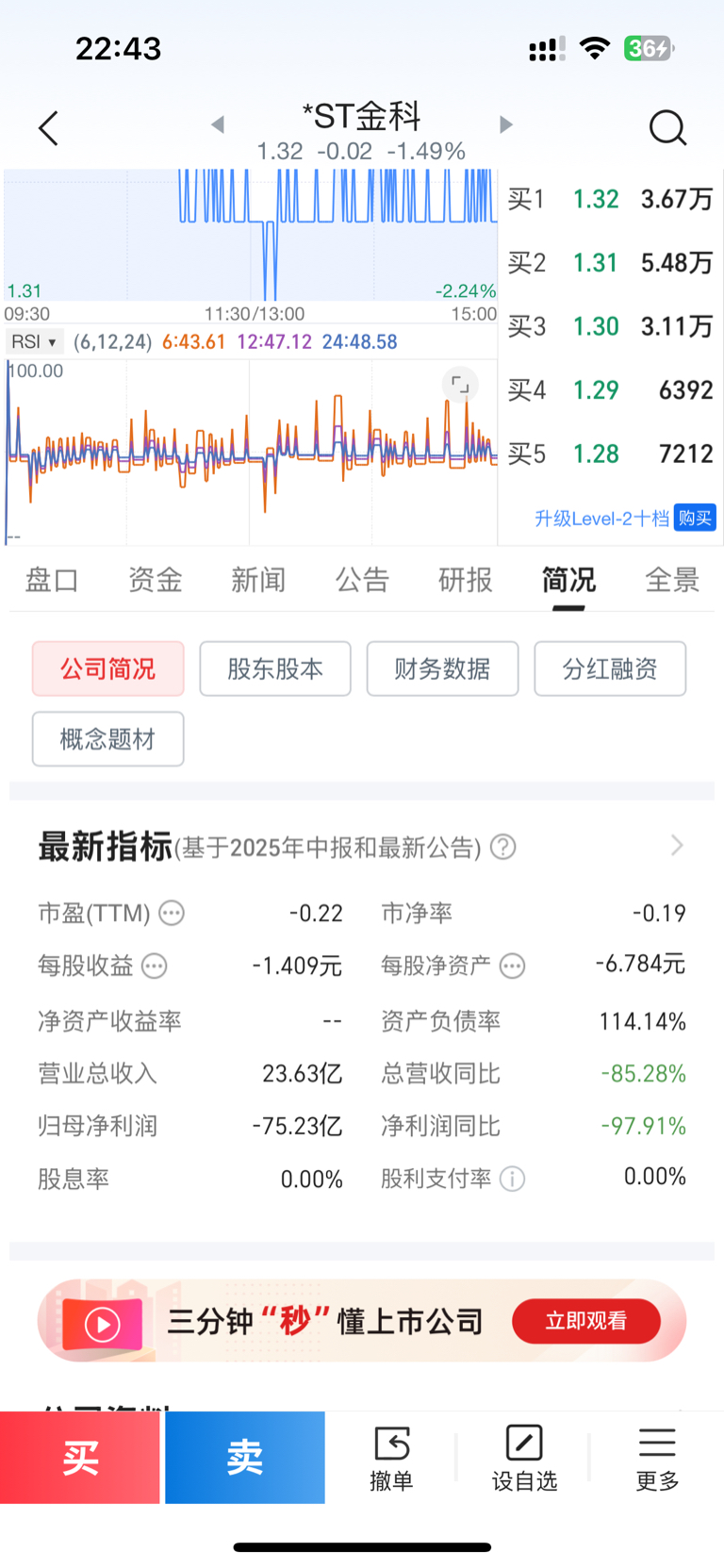Switch to the 盘口 tab
The width and height of the screenshot is (724, 1568).
[x=52, y=580]
